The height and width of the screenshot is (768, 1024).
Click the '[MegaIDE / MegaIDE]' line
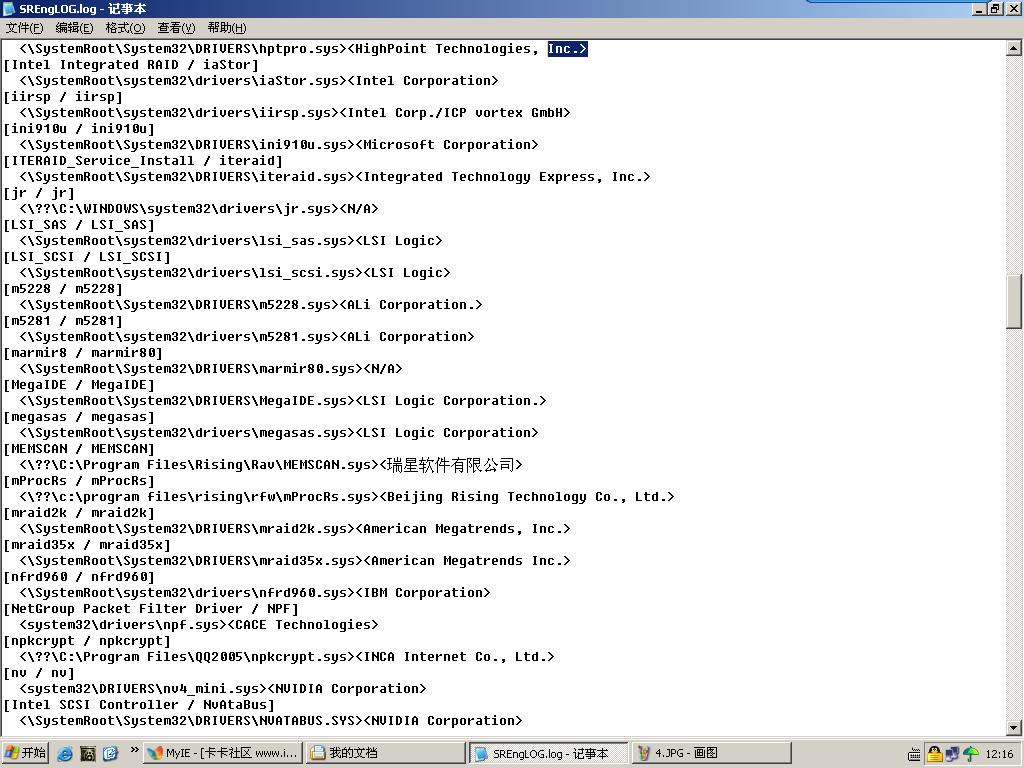click(x=79, y=385)
